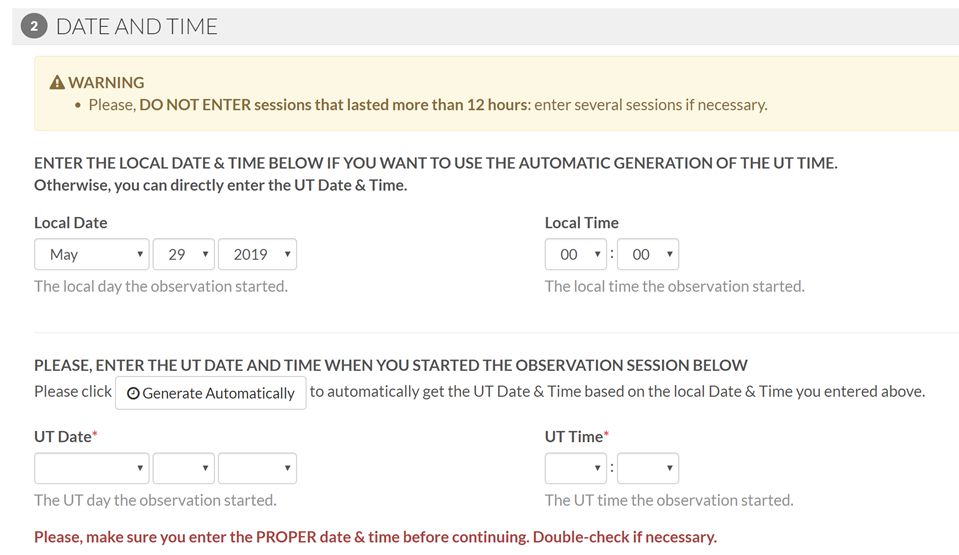Viewport: 959px width, 555px height.
Task: Open the Local Time minutes dropdown
Action: click(x=648, y=254)
